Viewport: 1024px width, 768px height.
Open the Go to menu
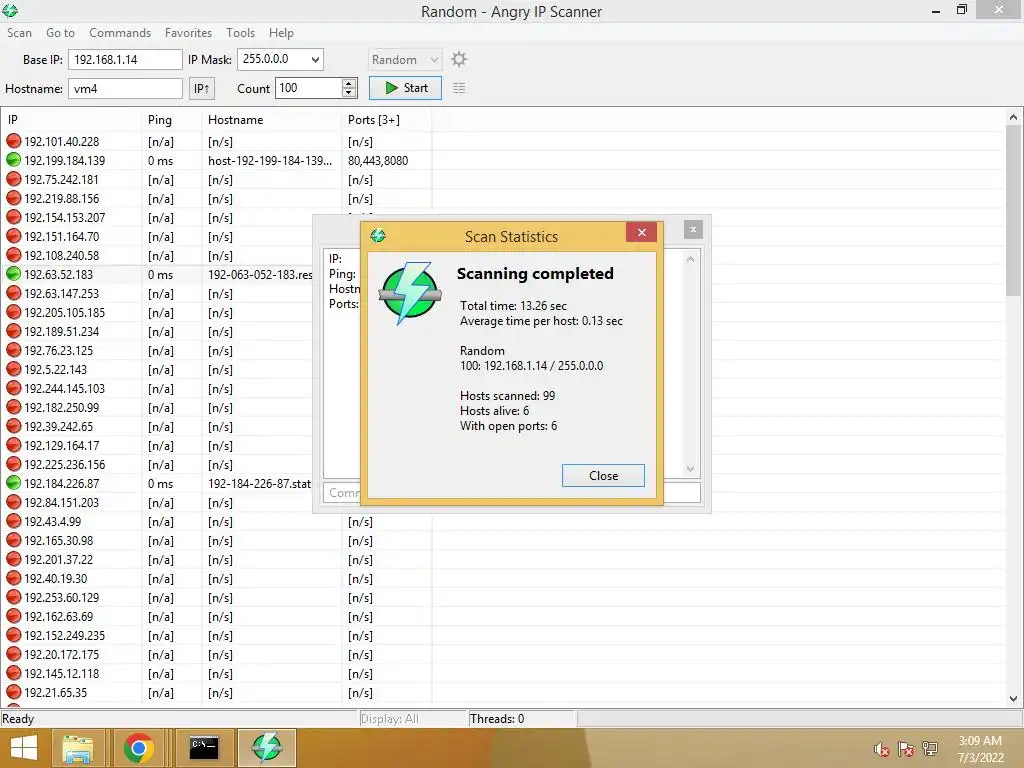pyautogui.click(x=60, y=33)
